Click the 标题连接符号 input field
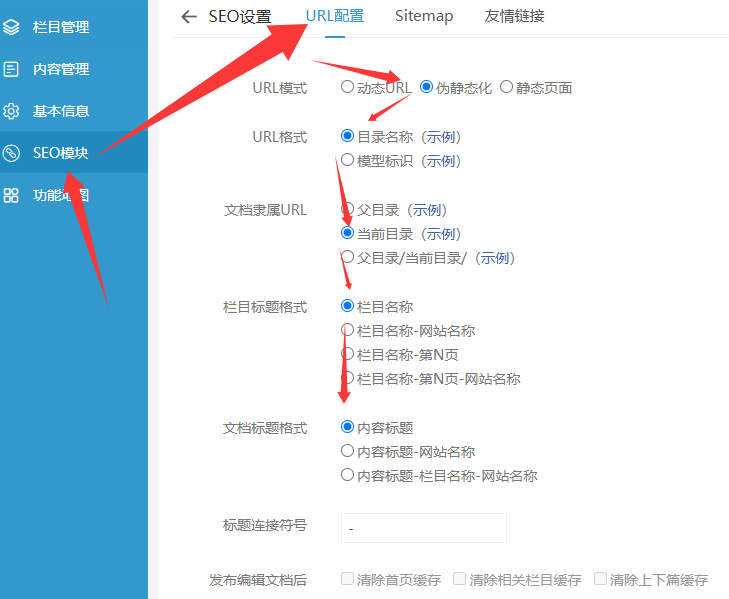This screenshot has width=729, height=599. (424, 528)
